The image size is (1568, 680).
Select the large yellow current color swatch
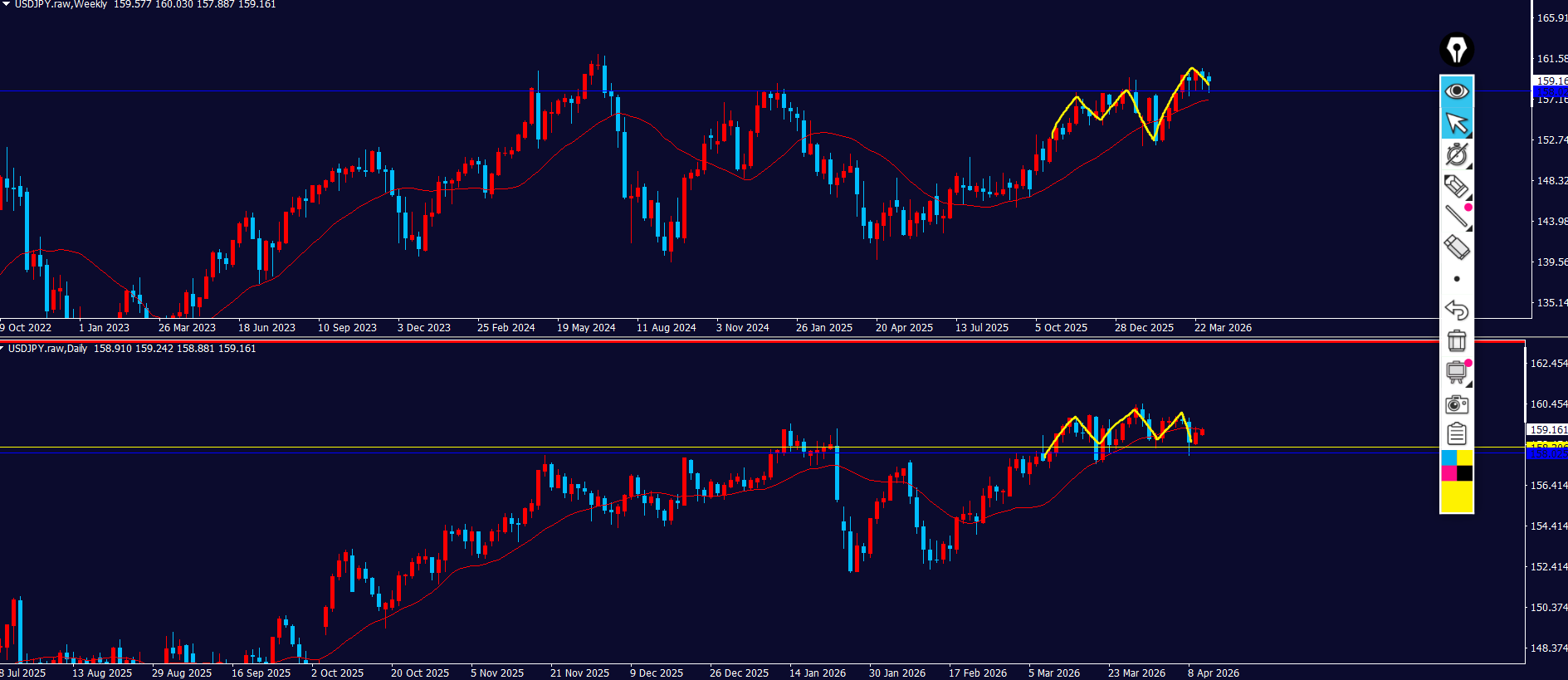[x=1456, y=497]
